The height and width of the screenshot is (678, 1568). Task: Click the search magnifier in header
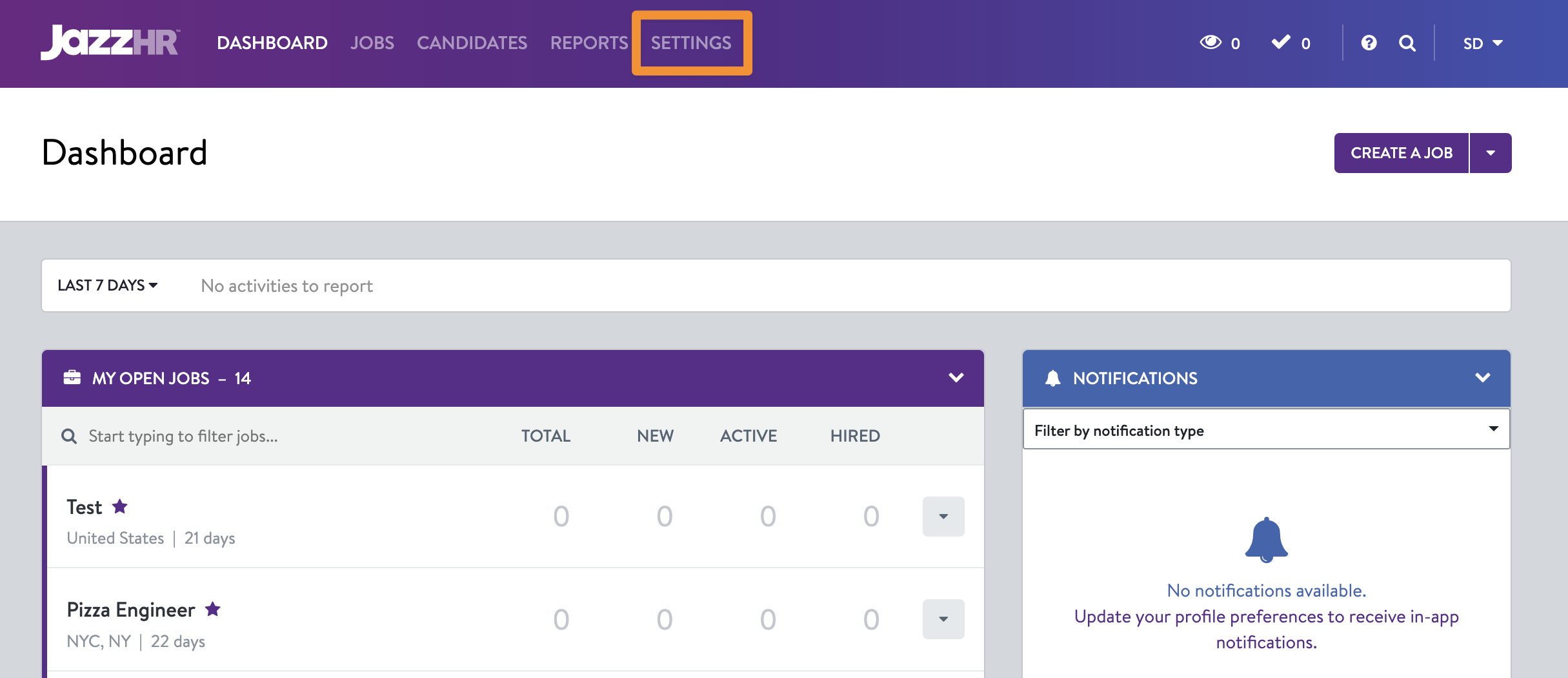click(1407, 43)
